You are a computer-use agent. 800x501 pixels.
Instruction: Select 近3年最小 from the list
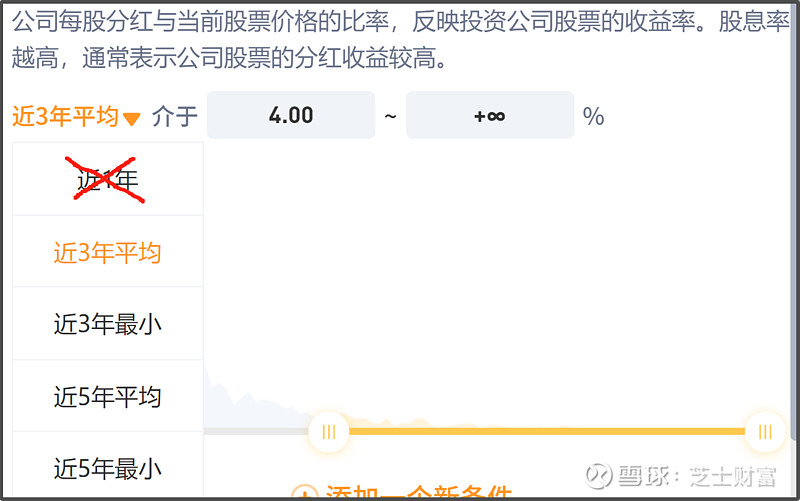pyautogui.click(x=108, y=323)
